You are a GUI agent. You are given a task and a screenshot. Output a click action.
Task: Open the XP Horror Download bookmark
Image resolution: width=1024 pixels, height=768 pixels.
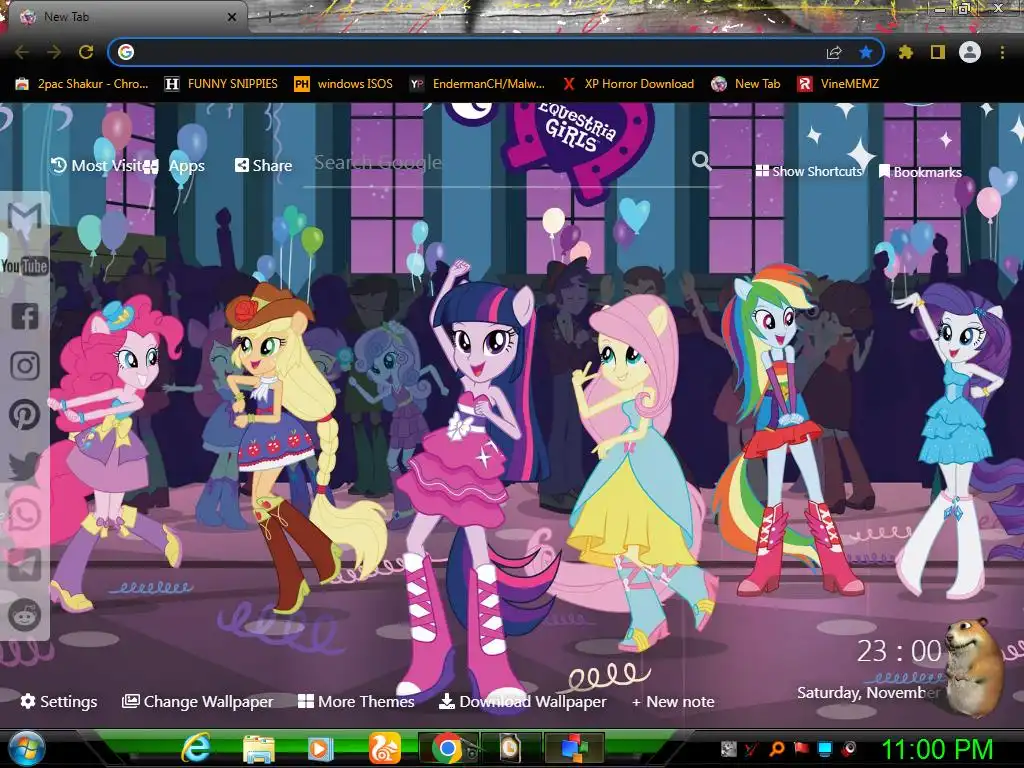[628, 84]
